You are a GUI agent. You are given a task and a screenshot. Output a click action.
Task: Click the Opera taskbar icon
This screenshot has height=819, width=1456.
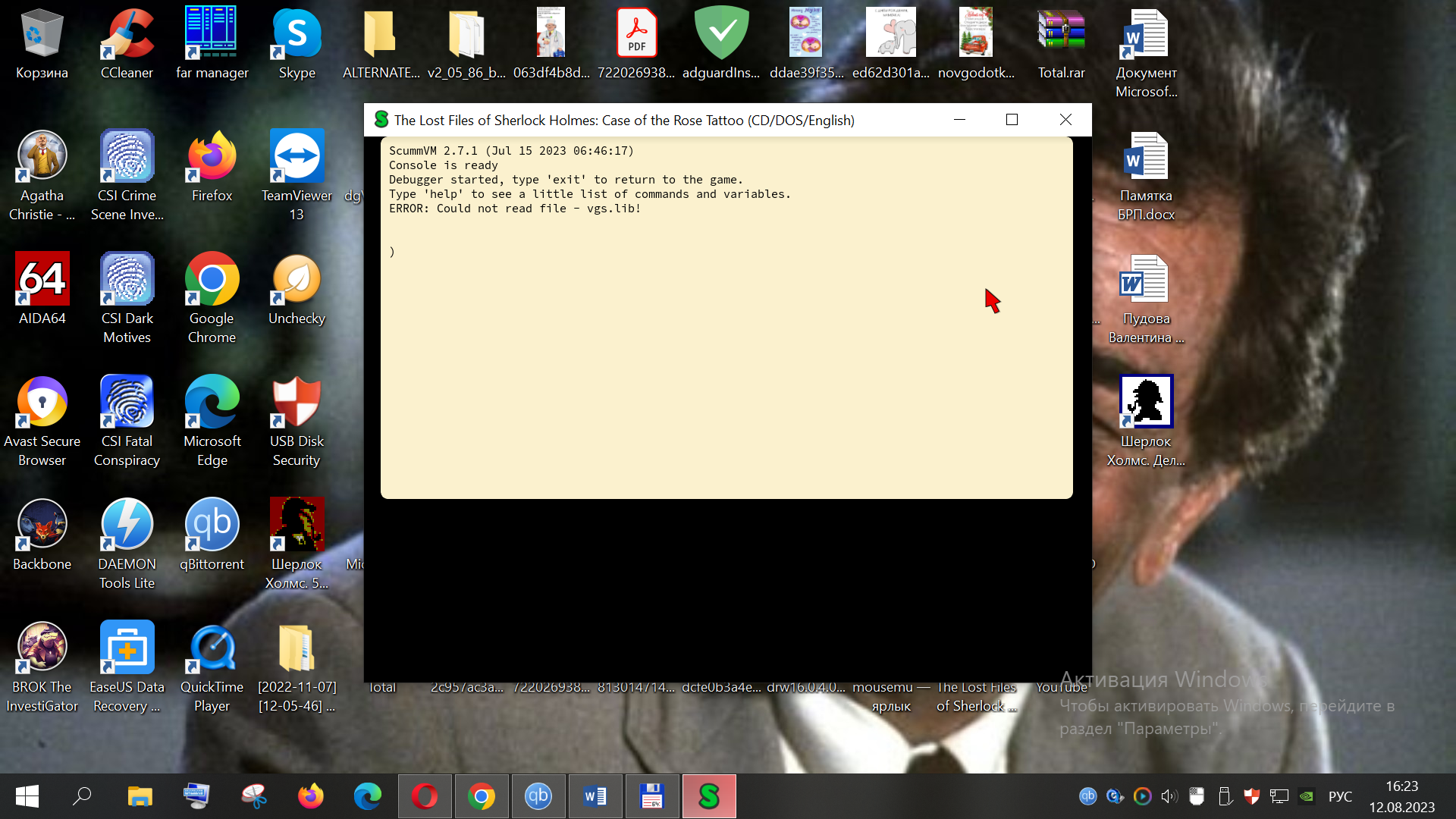pos(425,796)
